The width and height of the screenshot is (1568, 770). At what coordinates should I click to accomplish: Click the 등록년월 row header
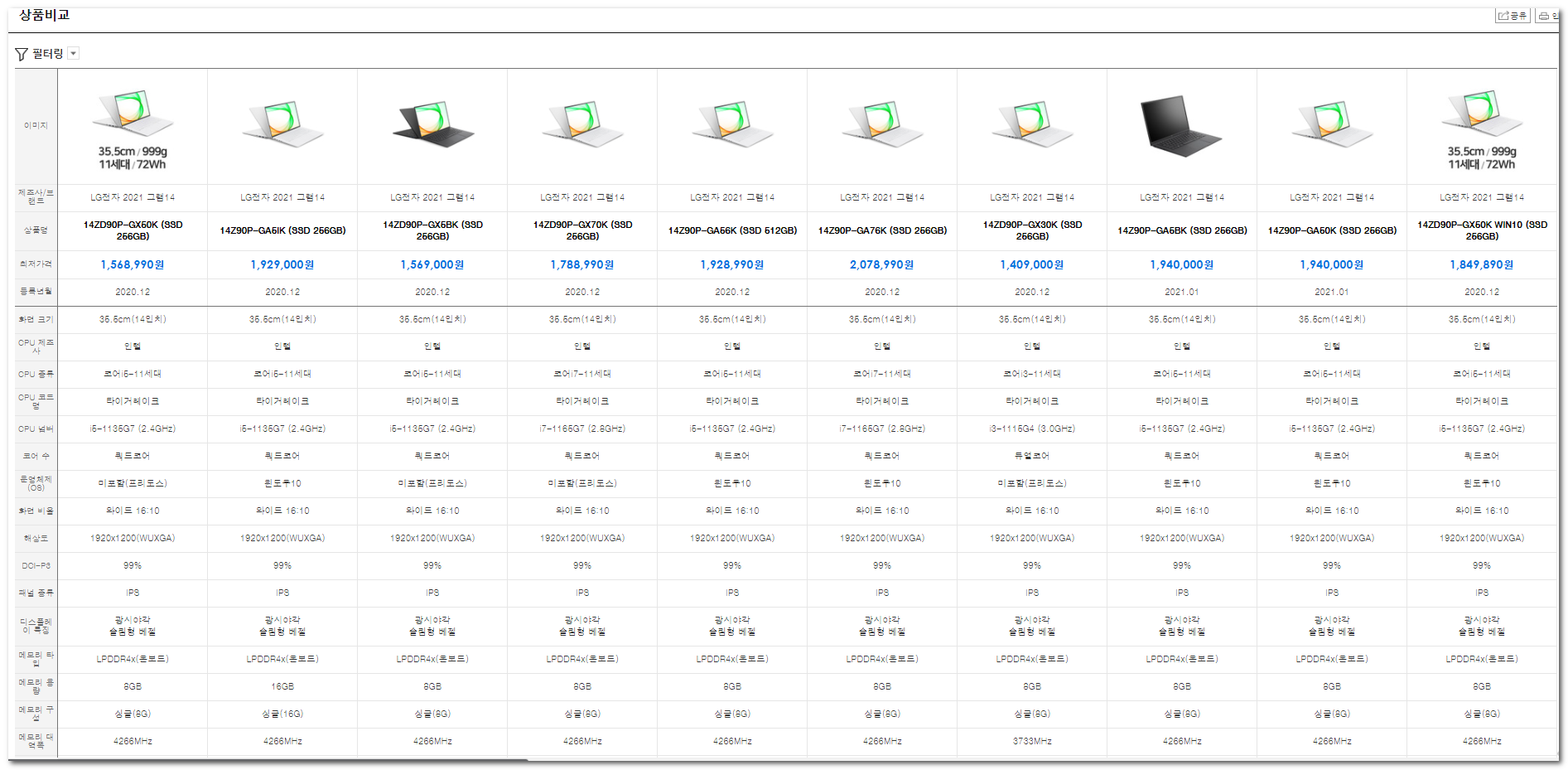pos(36,292)
